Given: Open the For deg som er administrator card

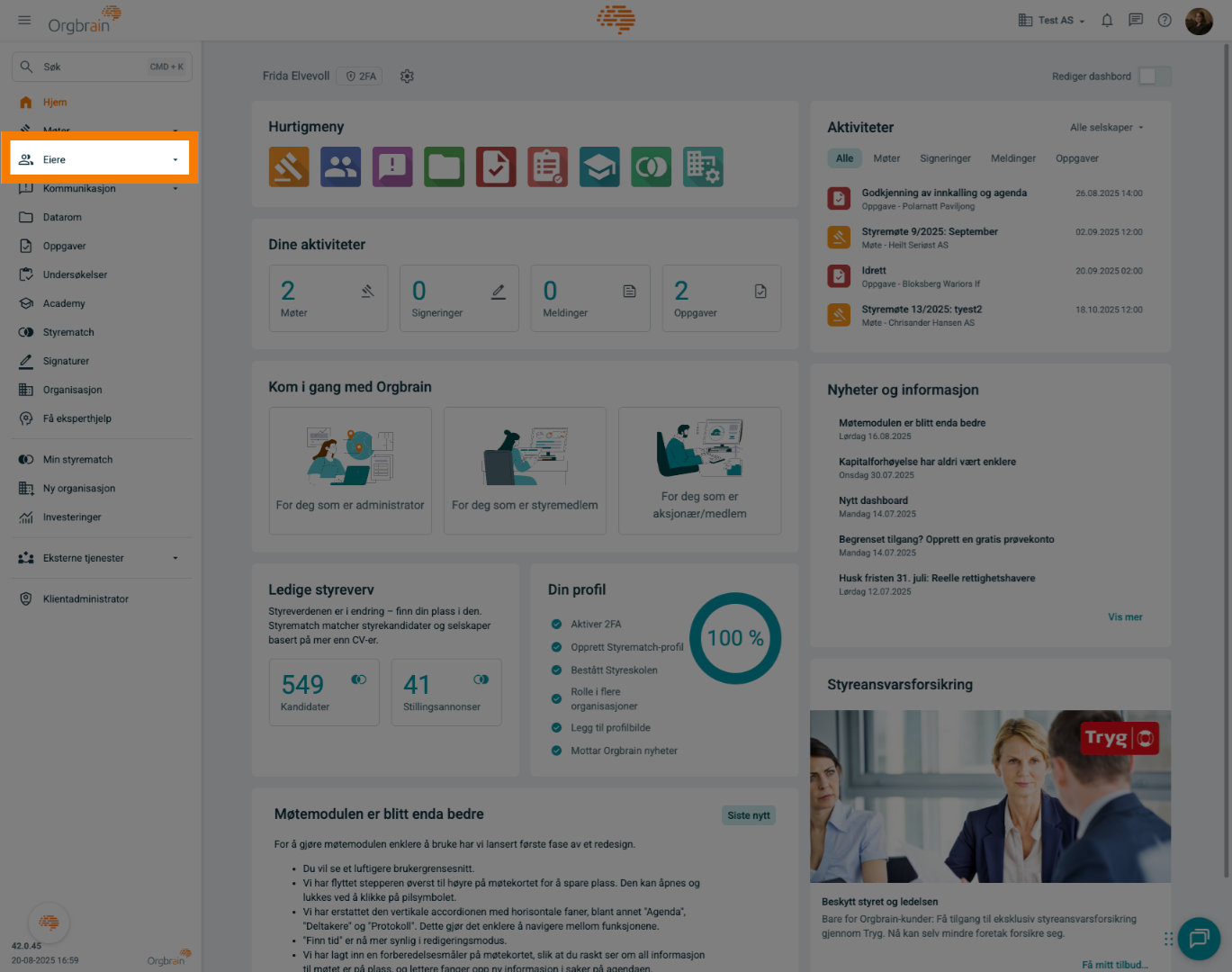Looking at the screenshot, I should [350, 471].
